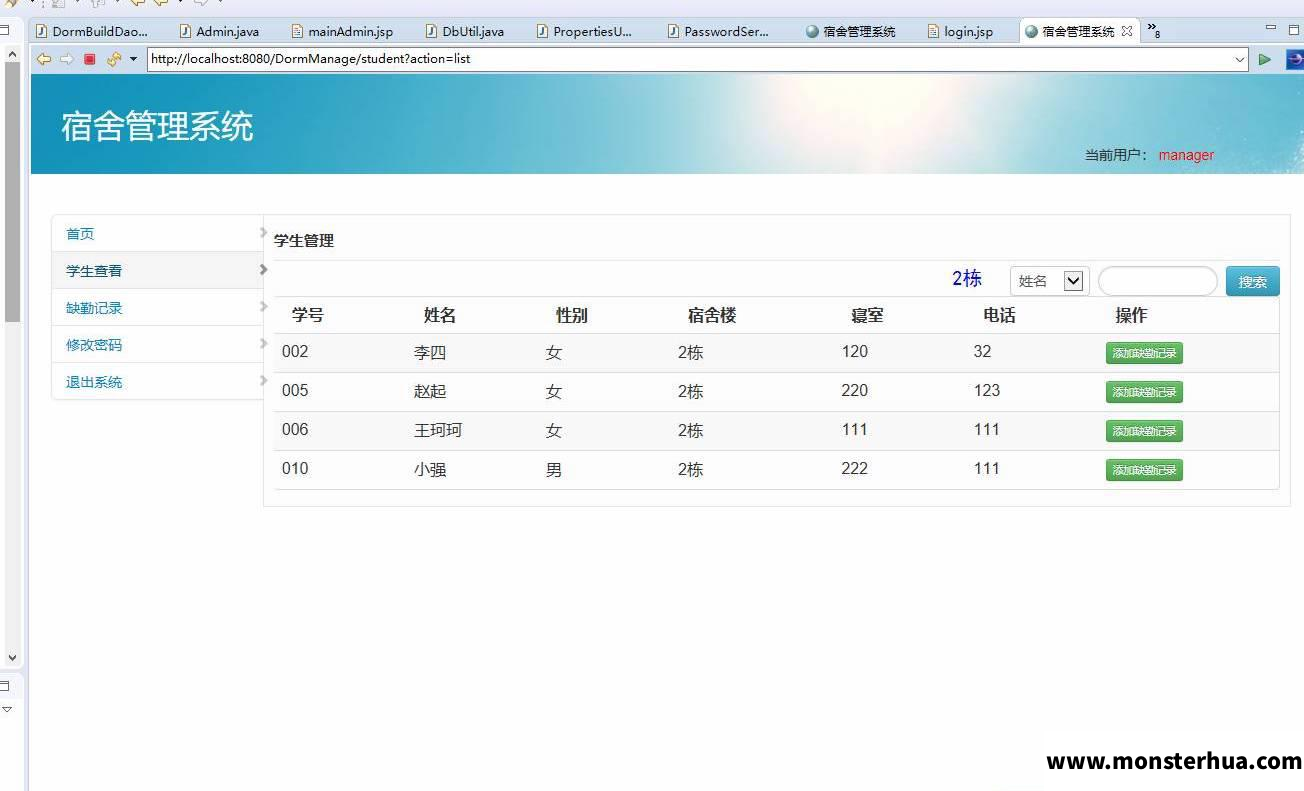Click the 操作 column header
The width and height of the screenshot is (1304, 791).
click(x=1131, y=315)
